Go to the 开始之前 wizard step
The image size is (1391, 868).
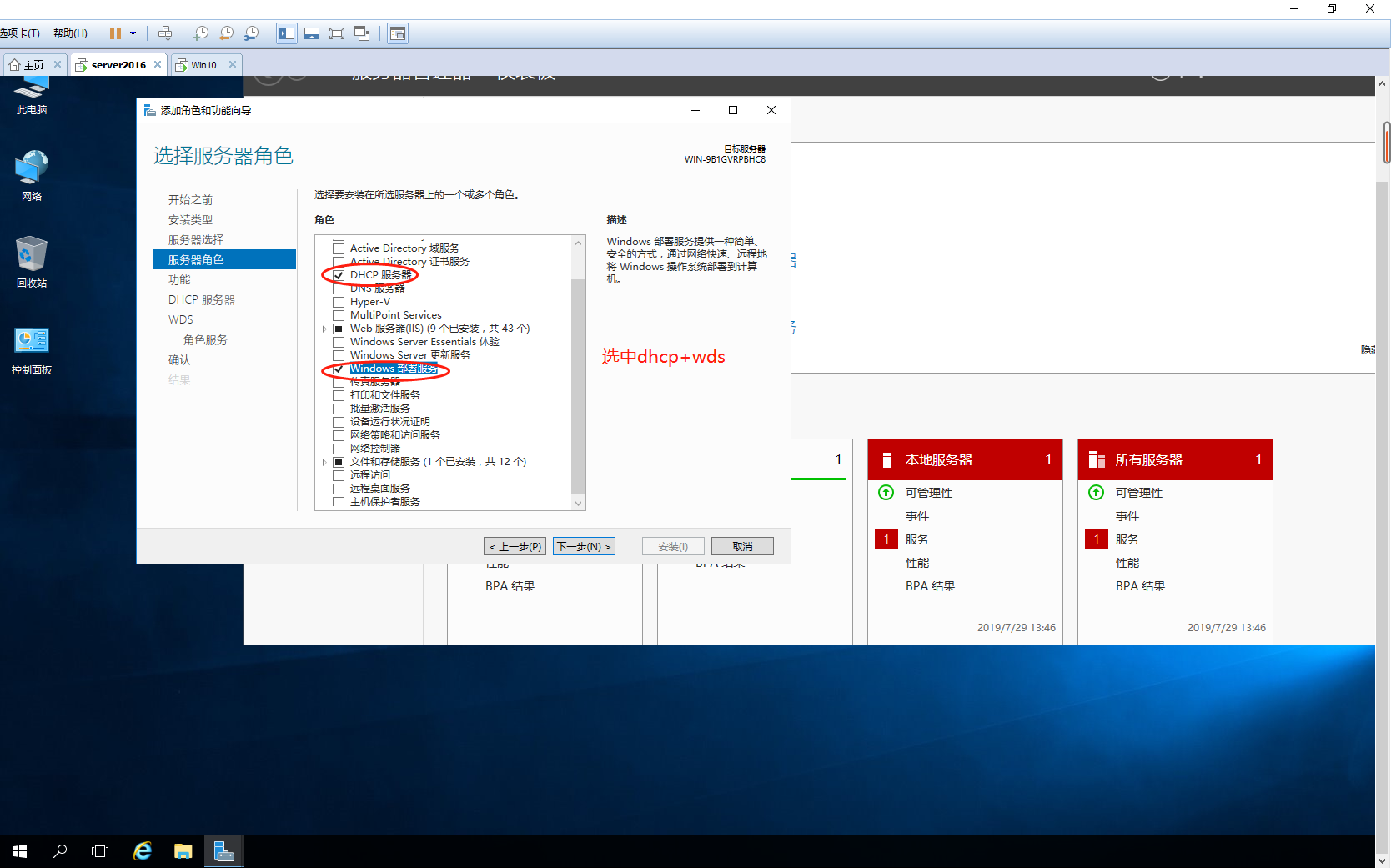[190, 200]
